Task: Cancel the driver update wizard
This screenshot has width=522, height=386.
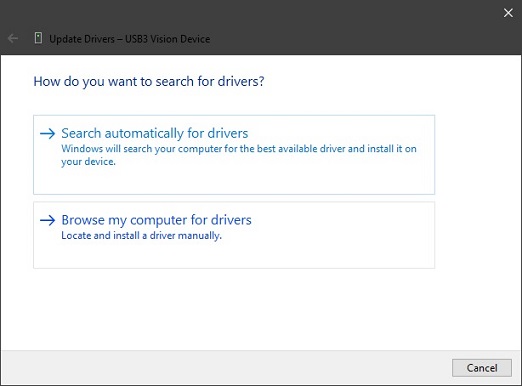Action: point(482,368)
